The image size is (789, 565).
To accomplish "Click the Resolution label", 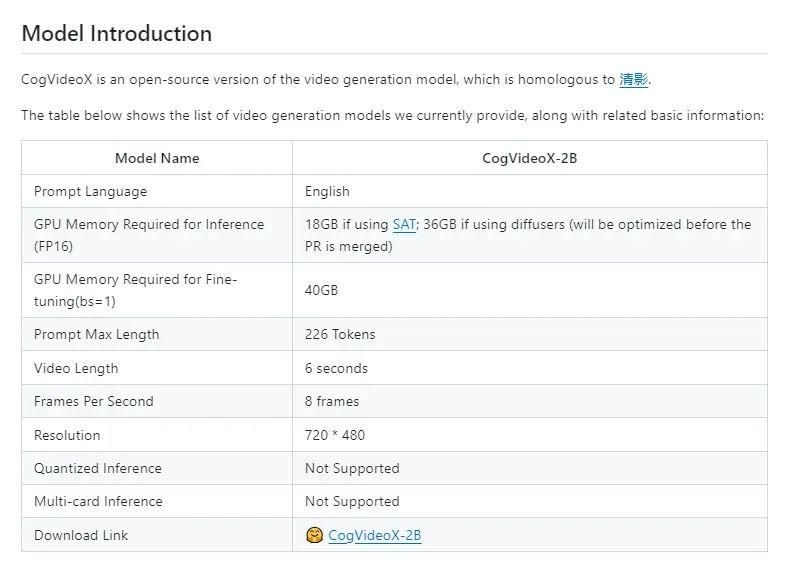I will [x=67, y=435].
